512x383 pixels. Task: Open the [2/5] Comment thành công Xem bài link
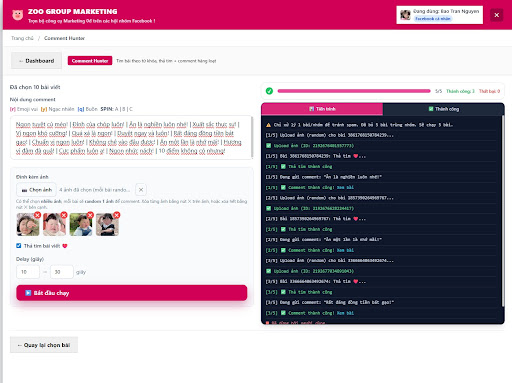345,250
